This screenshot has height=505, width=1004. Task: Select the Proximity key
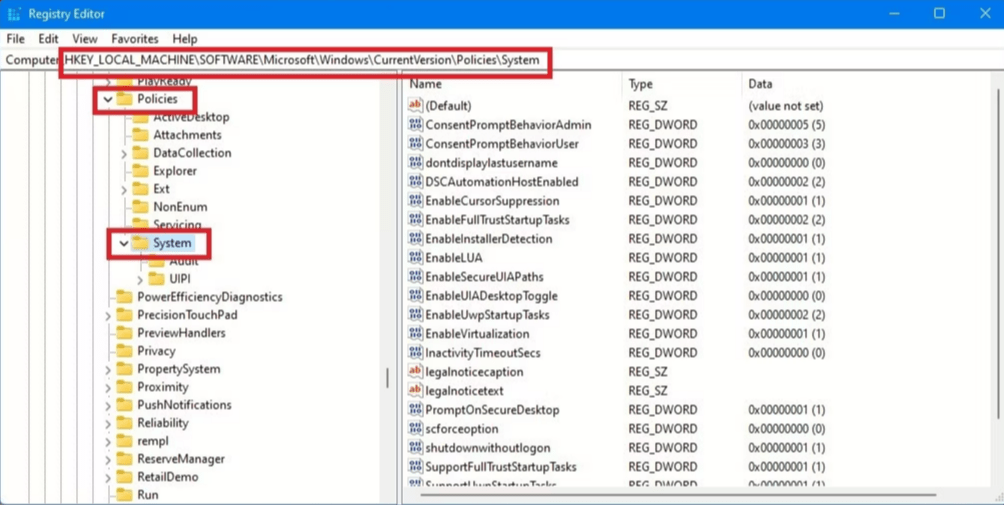coord(163,387)
